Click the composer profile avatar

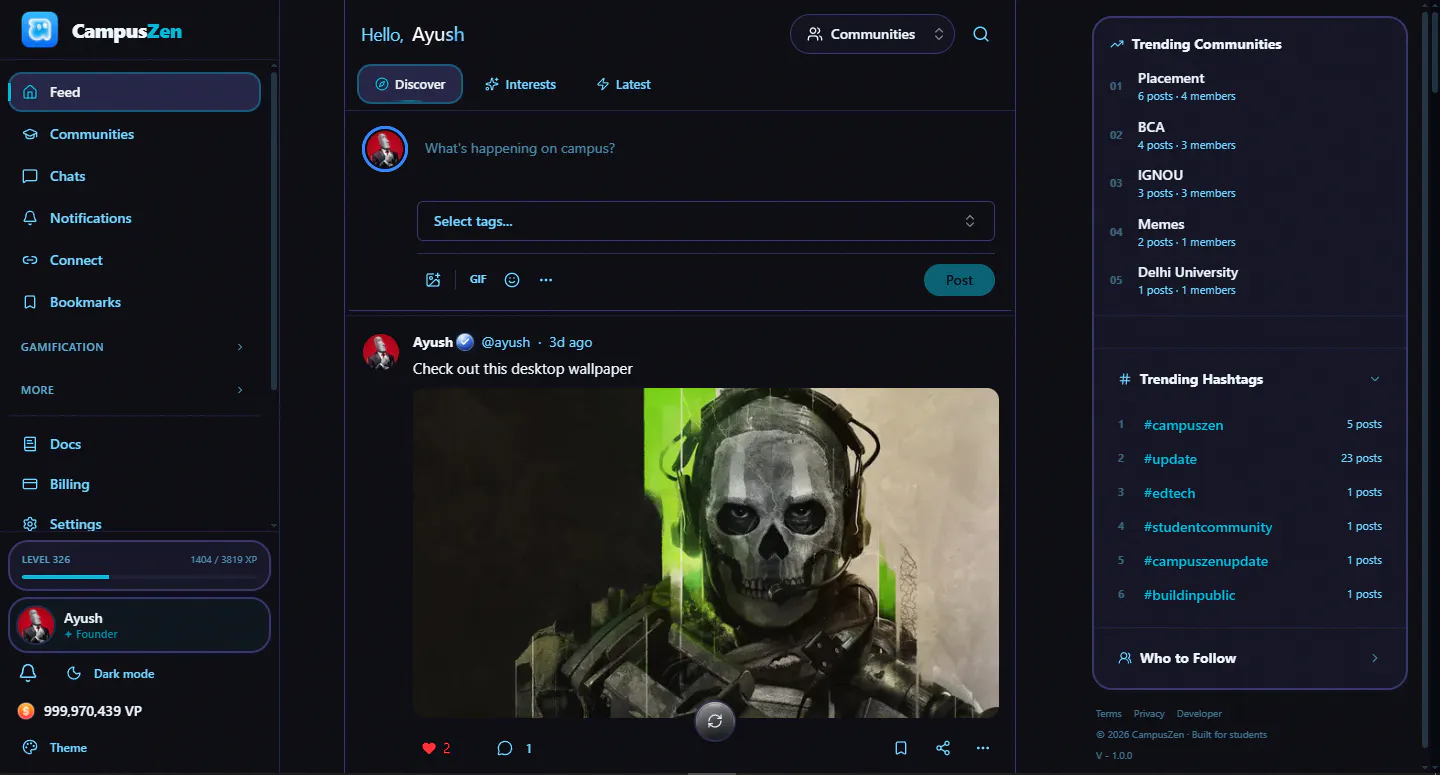[x=384, y=149]
